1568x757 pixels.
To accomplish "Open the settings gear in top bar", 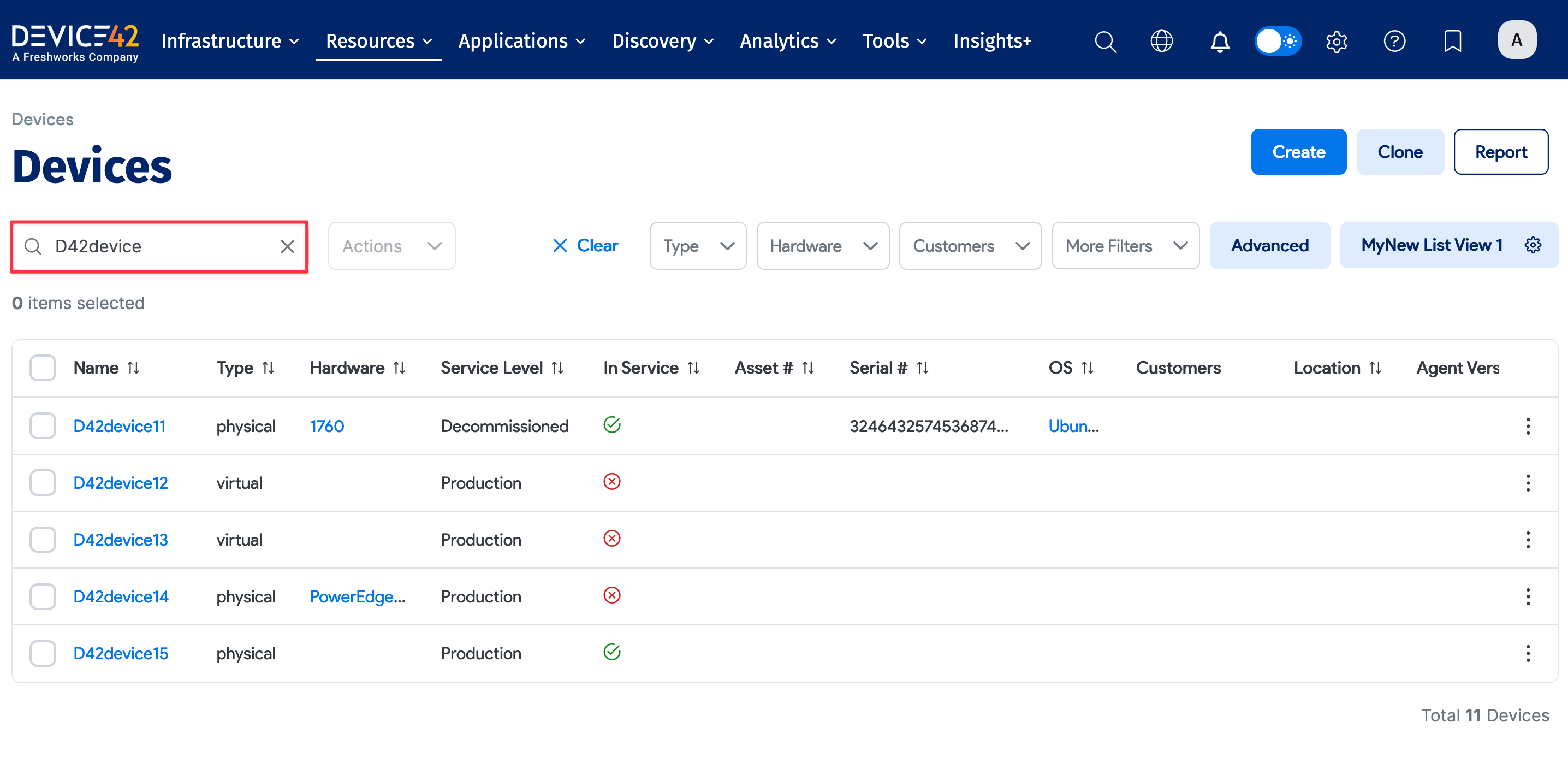I will (1336, 41).
